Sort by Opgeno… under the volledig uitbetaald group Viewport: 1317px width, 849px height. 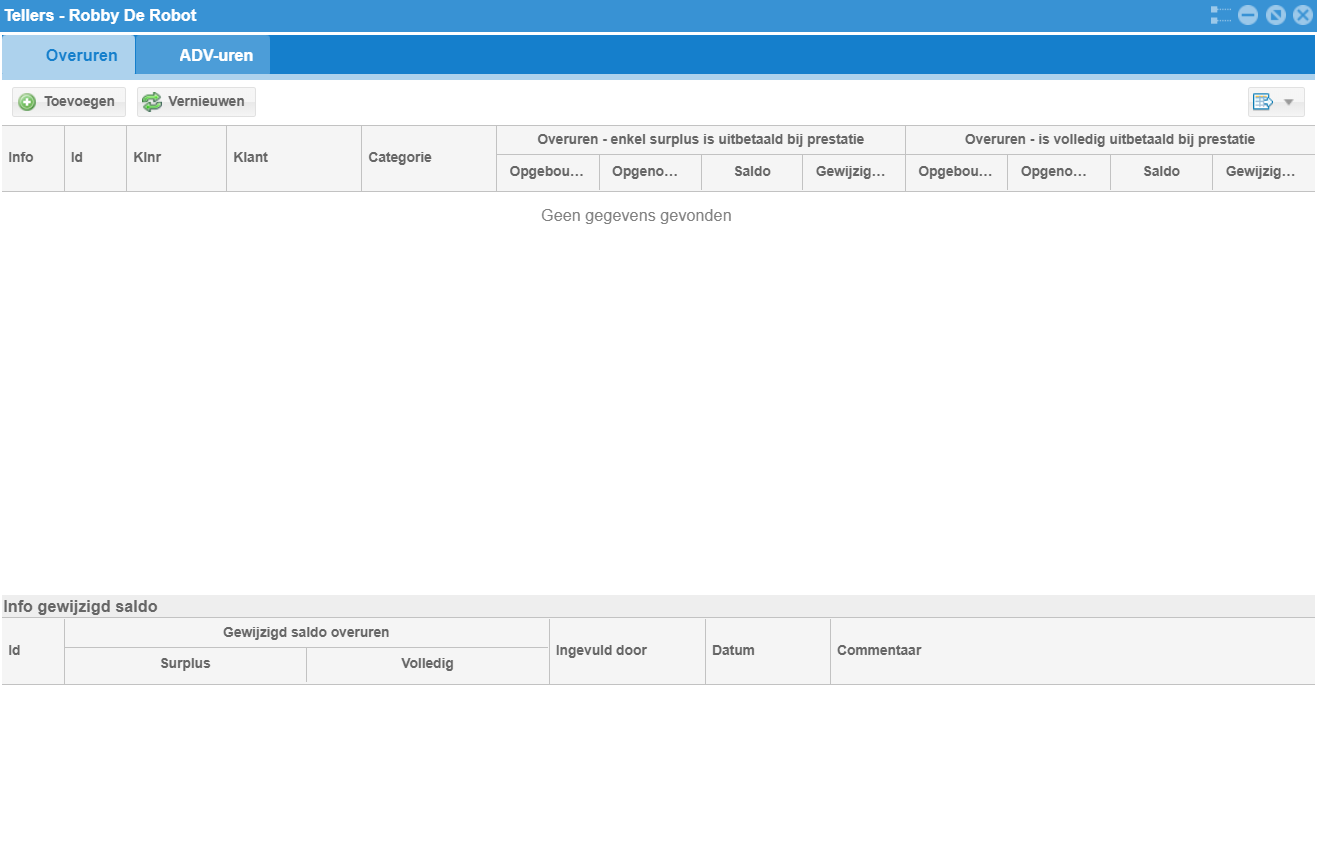pos(1059,172)
